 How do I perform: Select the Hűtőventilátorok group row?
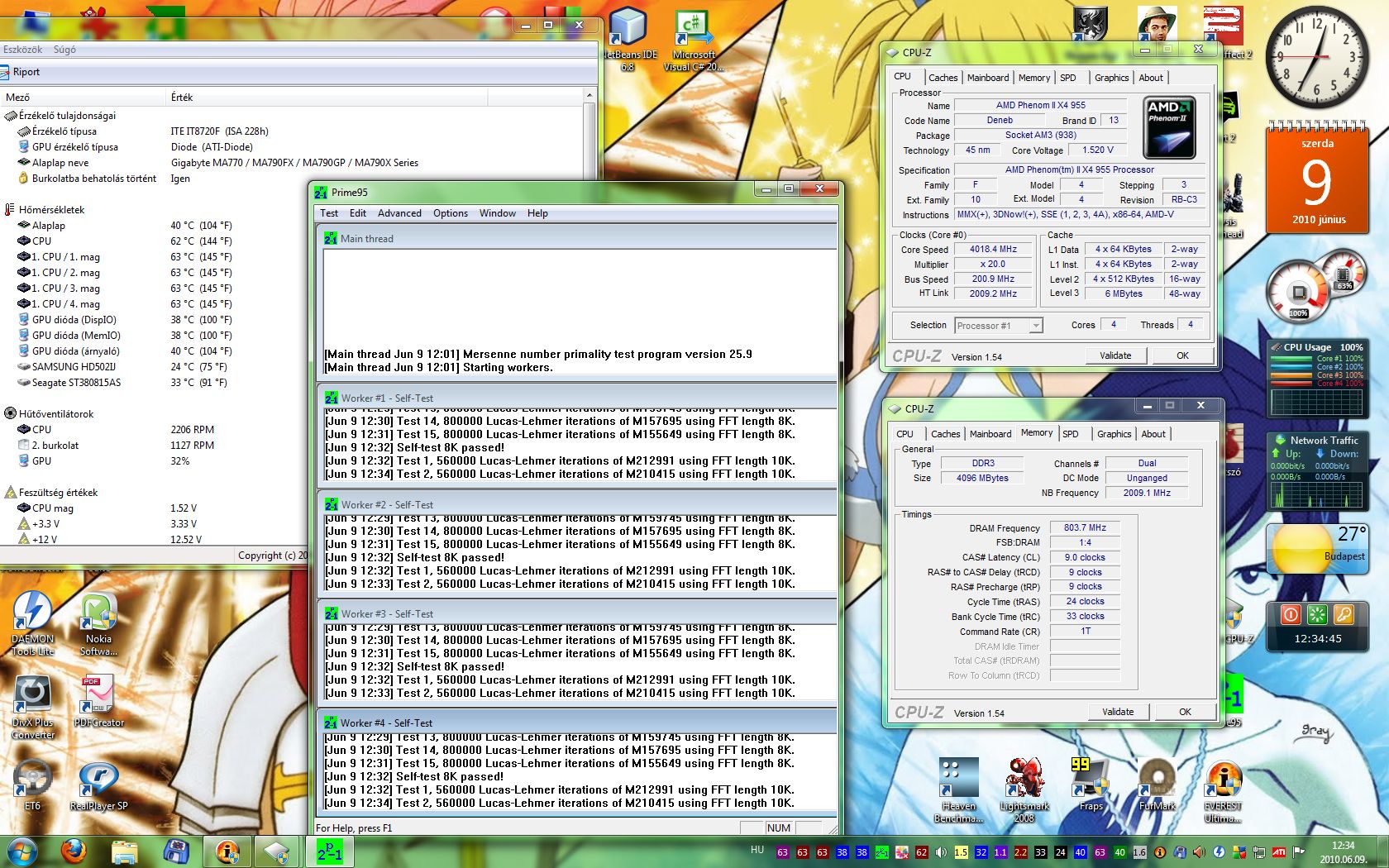56,414
